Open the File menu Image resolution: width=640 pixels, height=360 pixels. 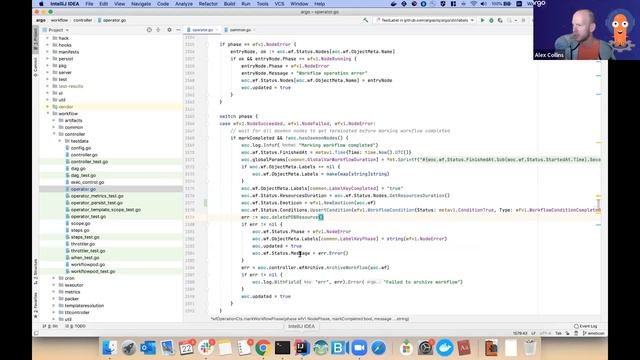tap(89, 4)
